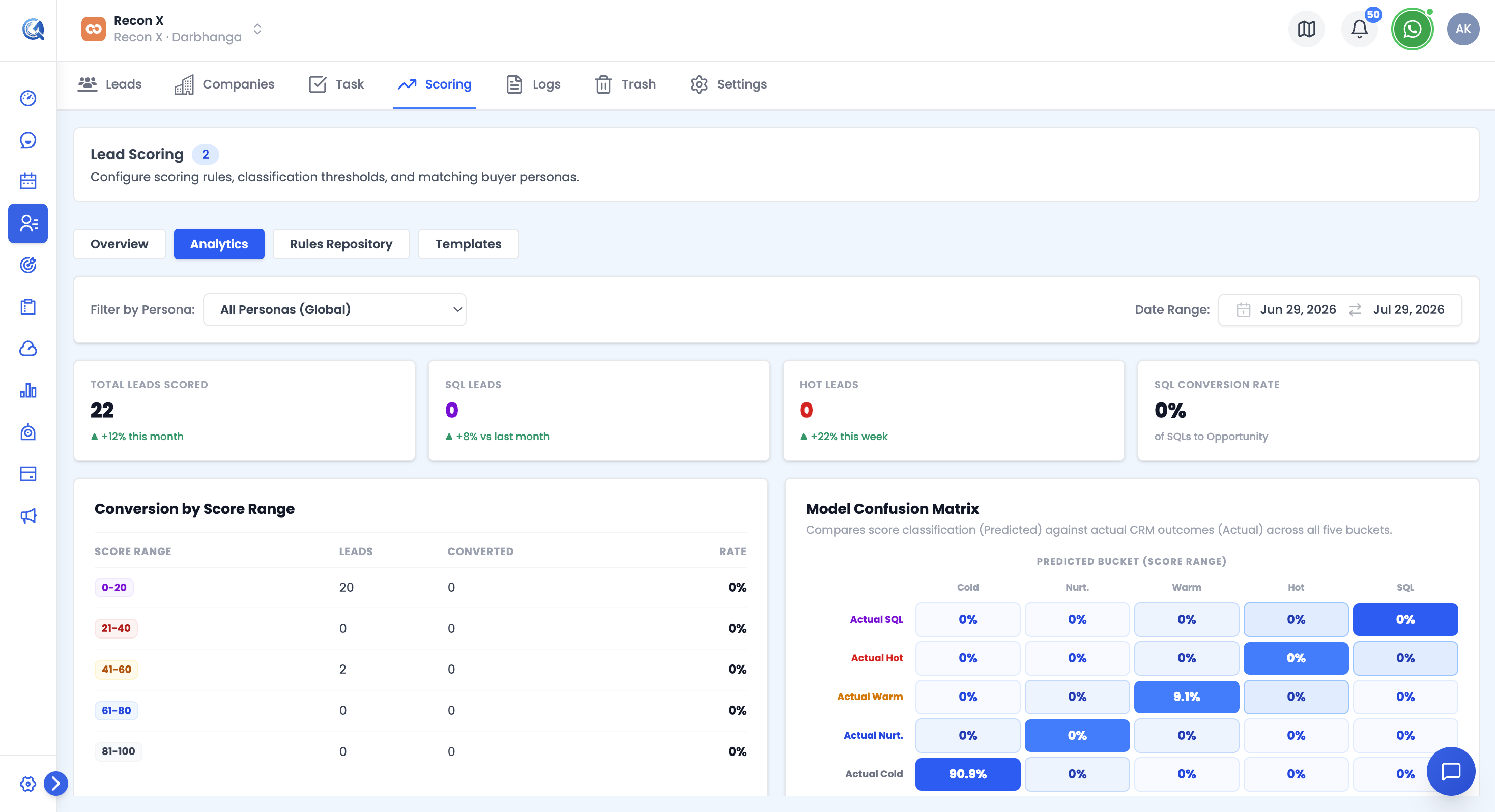Open the date range calendar icon

pos(1243,309)
